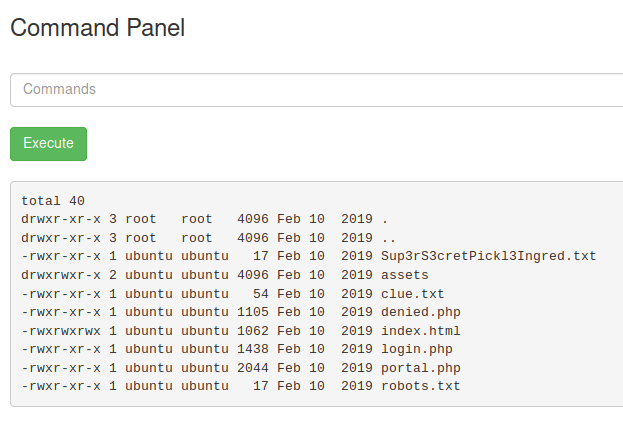Click denied.php in the file listing
This screenshot has width=623, height=422.
click(x=421, y=312)
